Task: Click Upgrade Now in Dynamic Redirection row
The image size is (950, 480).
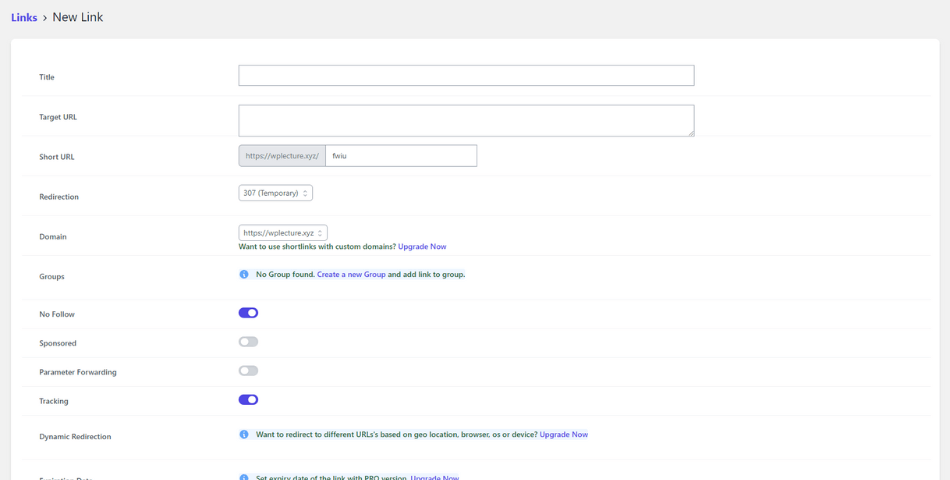Action: (x=563, y=435)
